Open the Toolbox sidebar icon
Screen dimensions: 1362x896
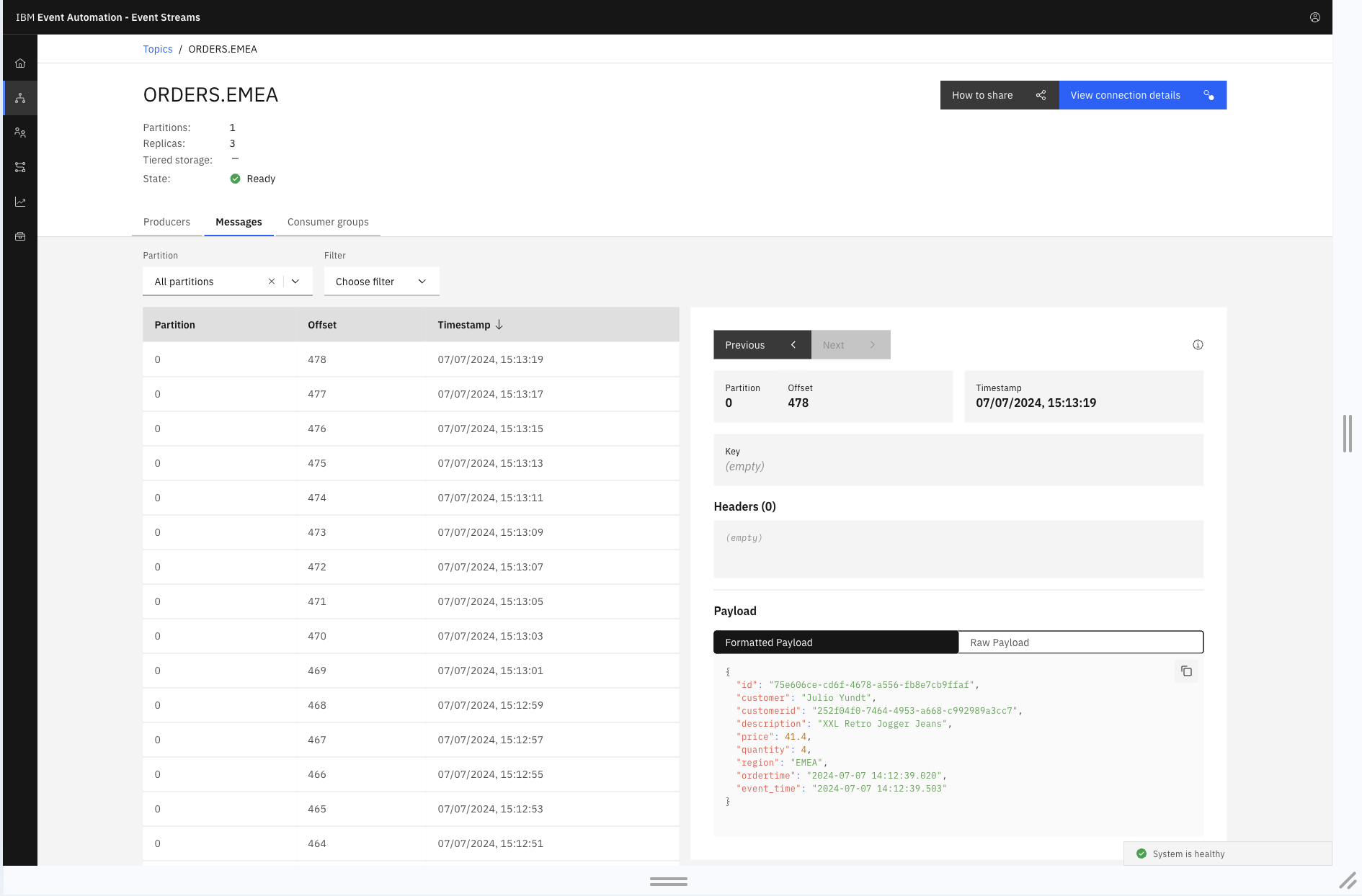point(20,236)
